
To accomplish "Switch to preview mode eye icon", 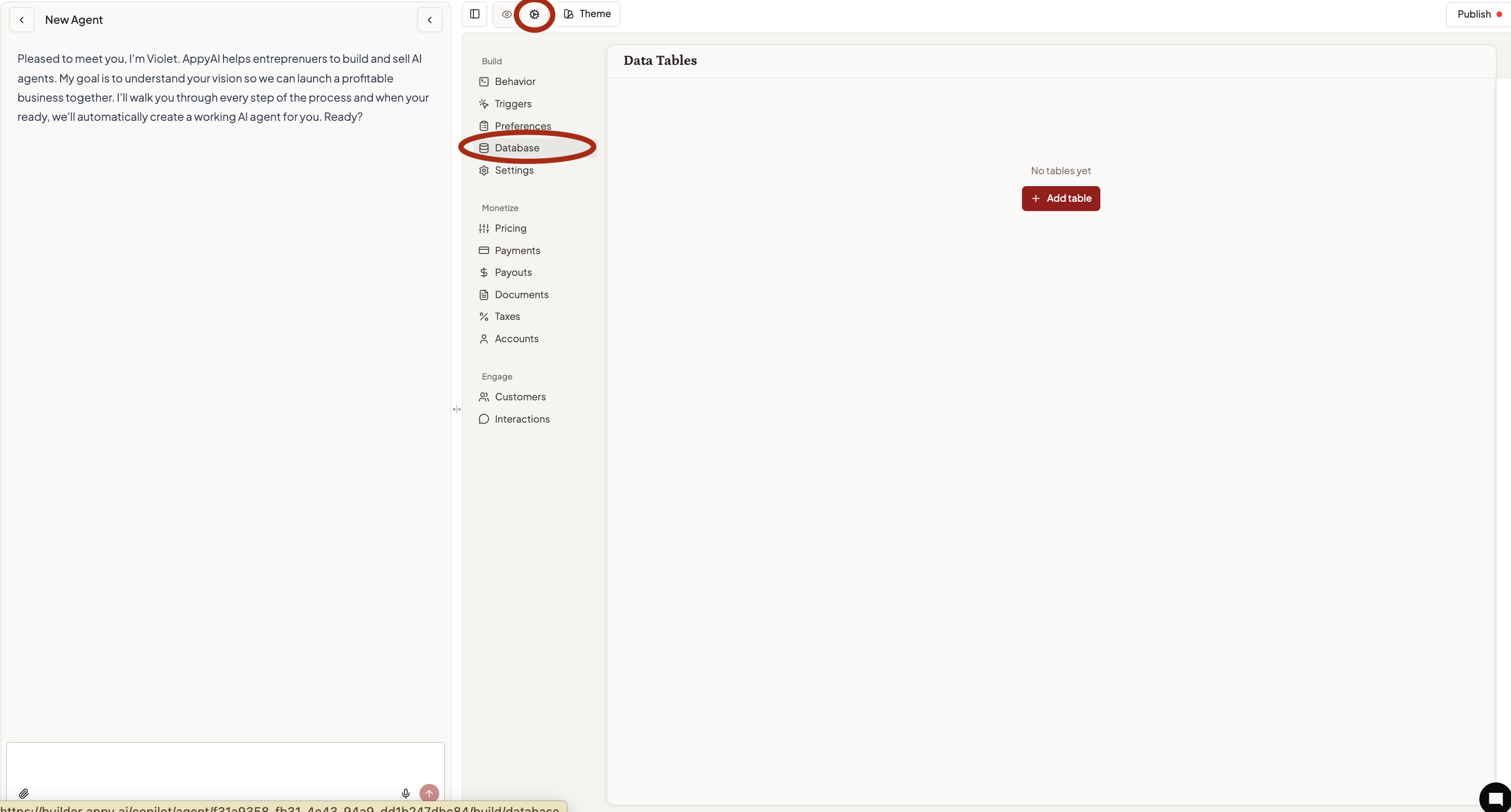I will point(506,14).
